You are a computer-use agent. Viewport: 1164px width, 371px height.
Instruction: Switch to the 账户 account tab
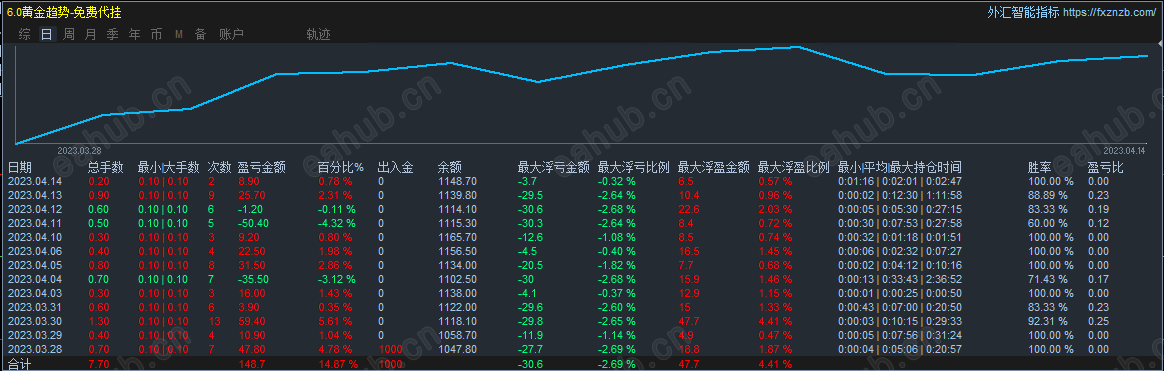(x=231, y=34)
